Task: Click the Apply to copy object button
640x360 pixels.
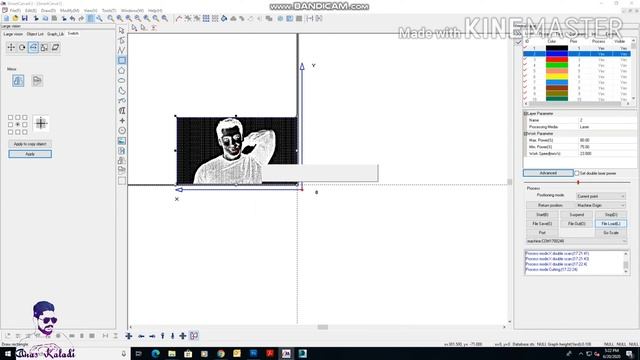Action: click(30, 144)
